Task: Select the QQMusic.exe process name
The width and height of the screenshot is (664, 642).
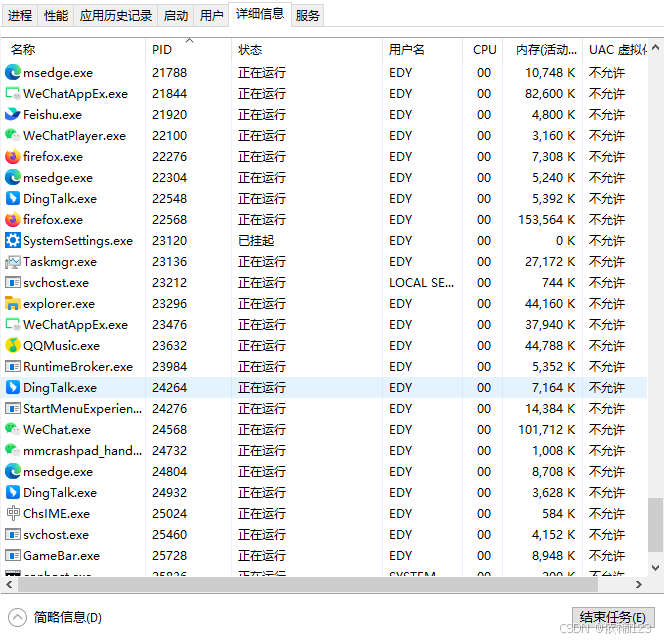Action: pyautogui.click(x=61, y=346)
